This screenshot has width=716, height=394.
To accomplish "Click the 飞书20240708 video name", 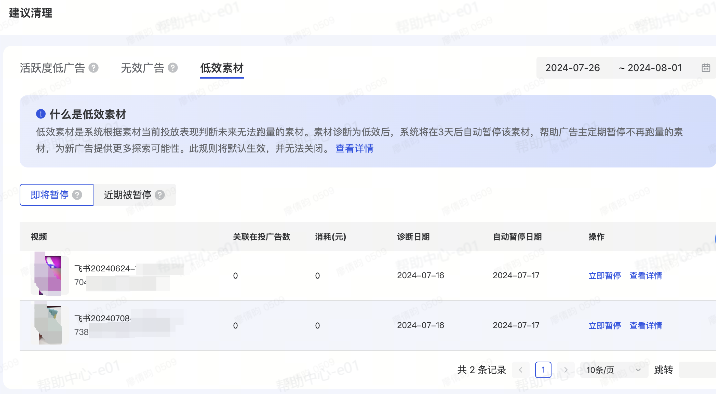I will [102, 318].
